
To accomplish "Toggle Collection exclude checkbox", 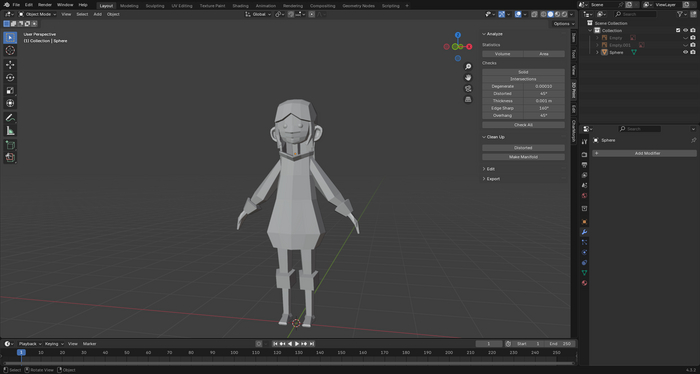I will [678, 30].
